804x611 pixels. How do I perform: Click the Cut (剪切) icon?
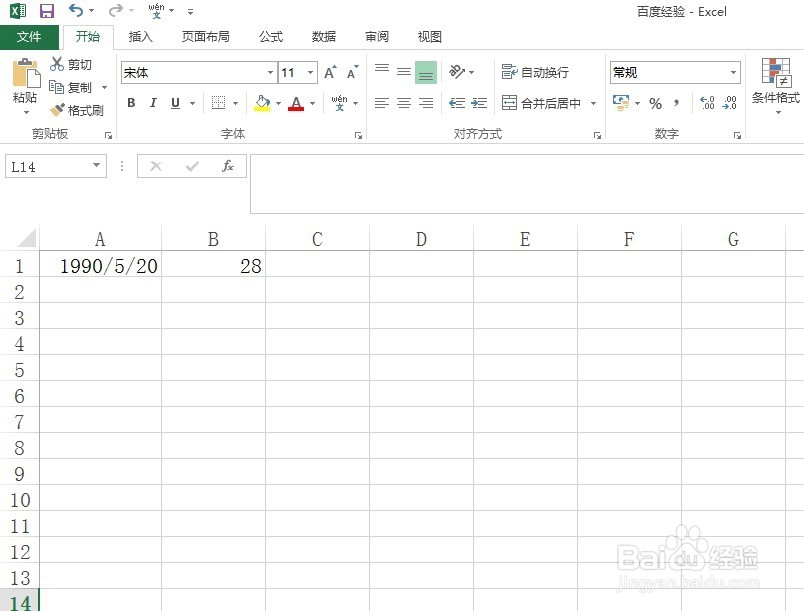[x=71, y=63]
